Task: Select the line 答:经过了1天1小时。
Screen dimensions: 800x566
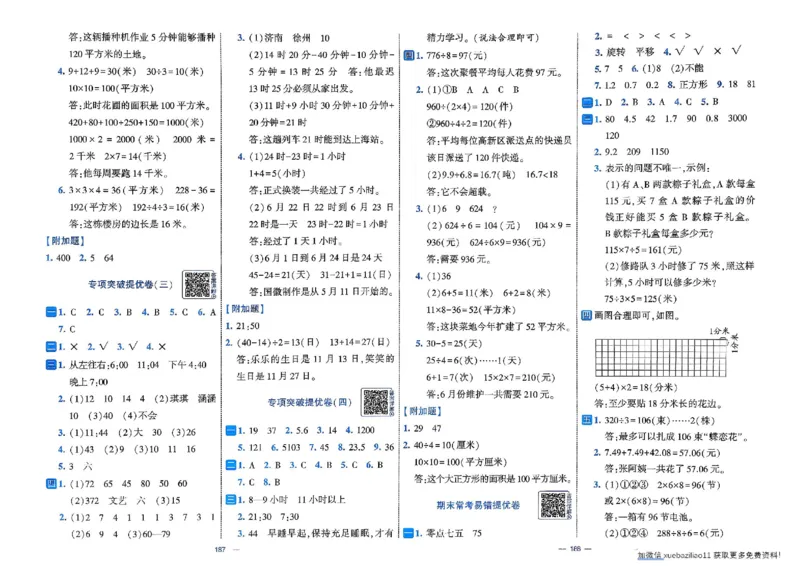Action: [x=295, y=241]
